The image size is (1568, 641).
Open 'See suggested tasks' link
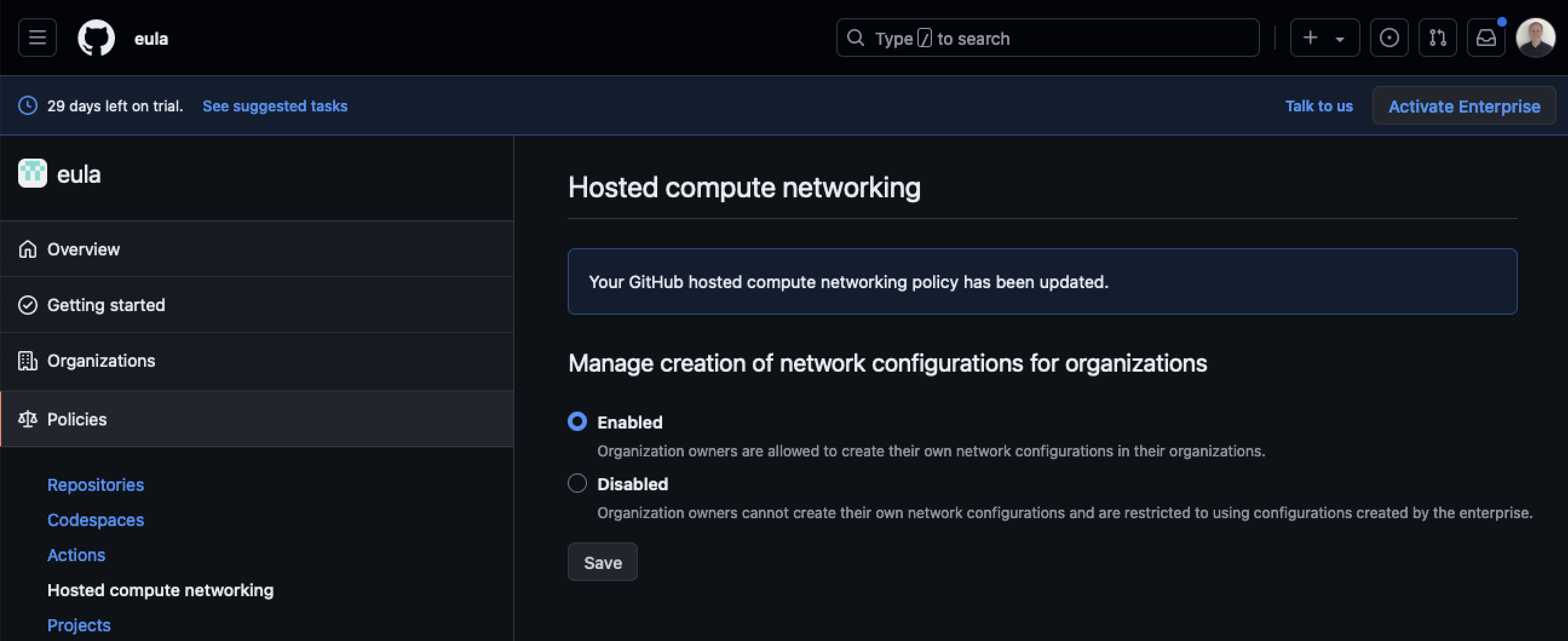(x=275, y=106)
